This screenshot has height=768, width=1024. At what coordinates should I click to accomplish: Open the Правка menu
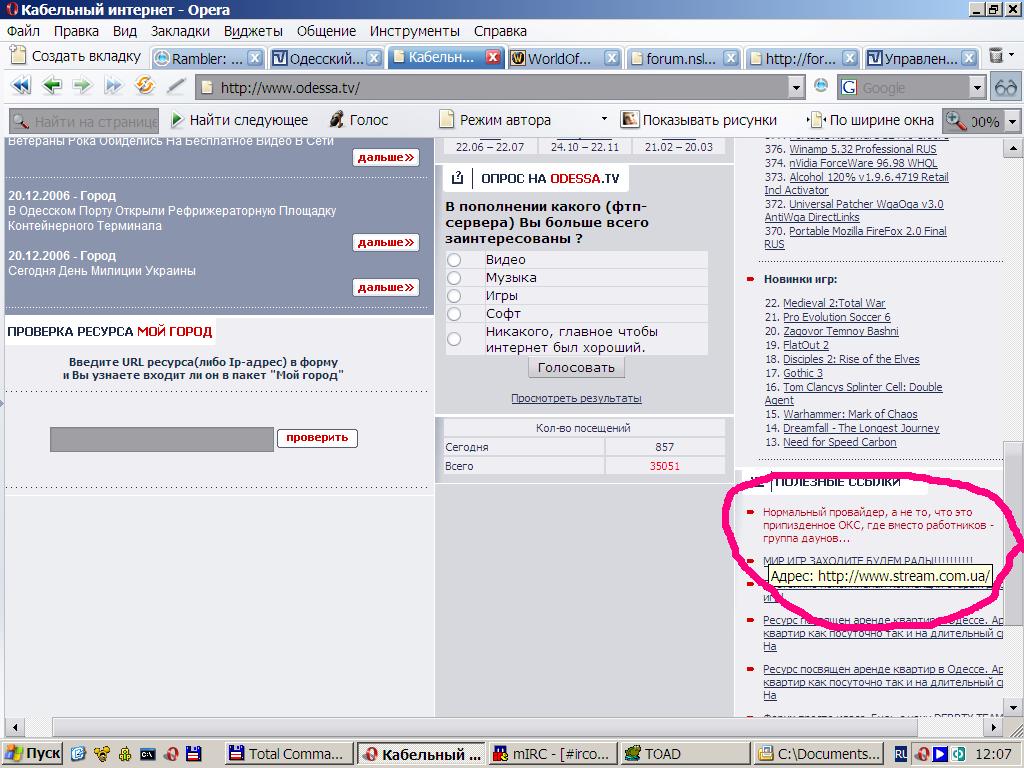(x=76, y=31)
